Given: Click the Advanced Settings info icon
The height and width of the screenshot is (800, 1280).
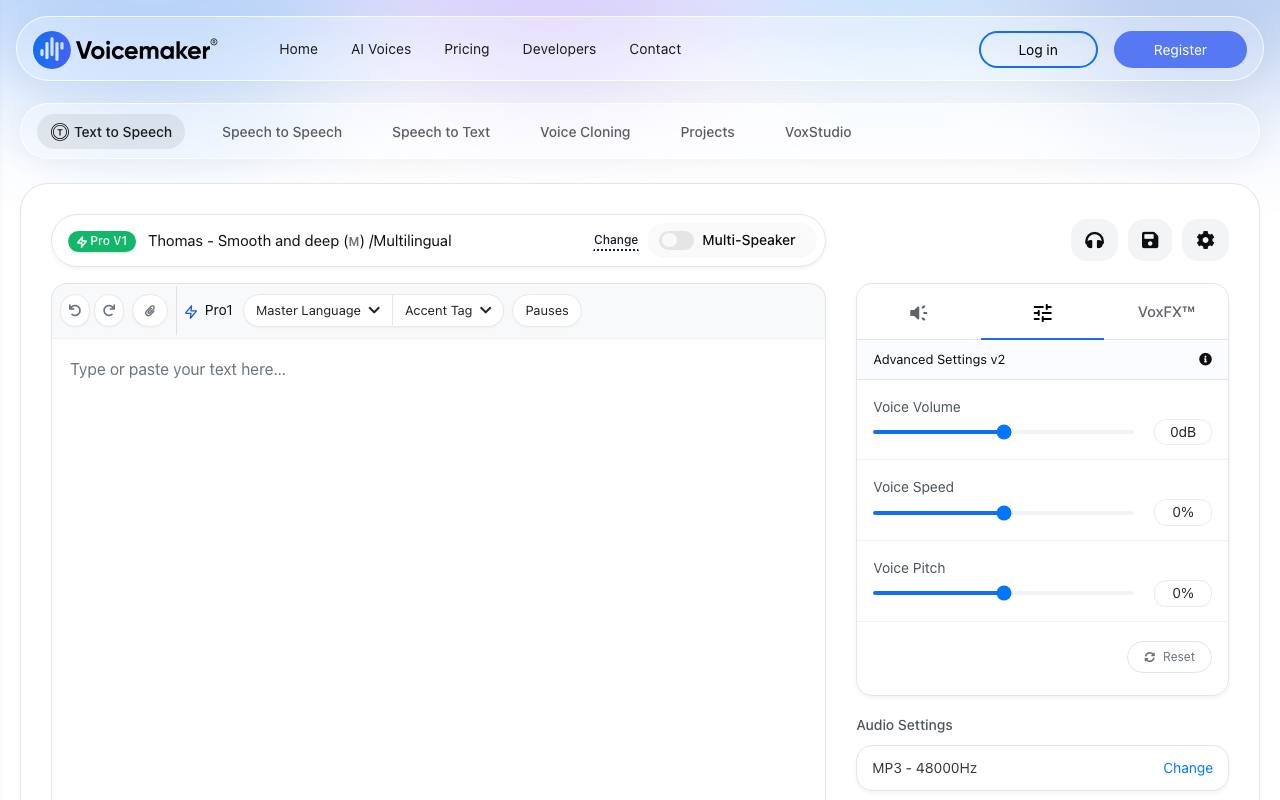Looking at the screenshot, I should (1205, 359).
